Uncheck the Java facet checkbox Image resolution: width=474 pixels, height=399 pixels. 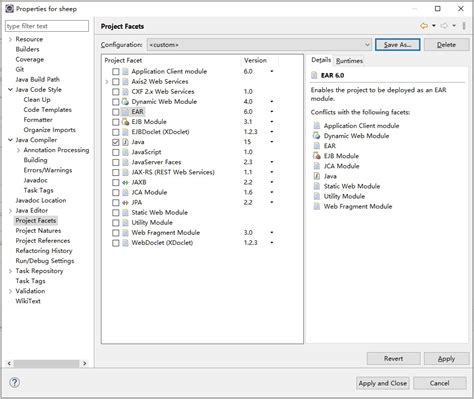click(116, 142)
